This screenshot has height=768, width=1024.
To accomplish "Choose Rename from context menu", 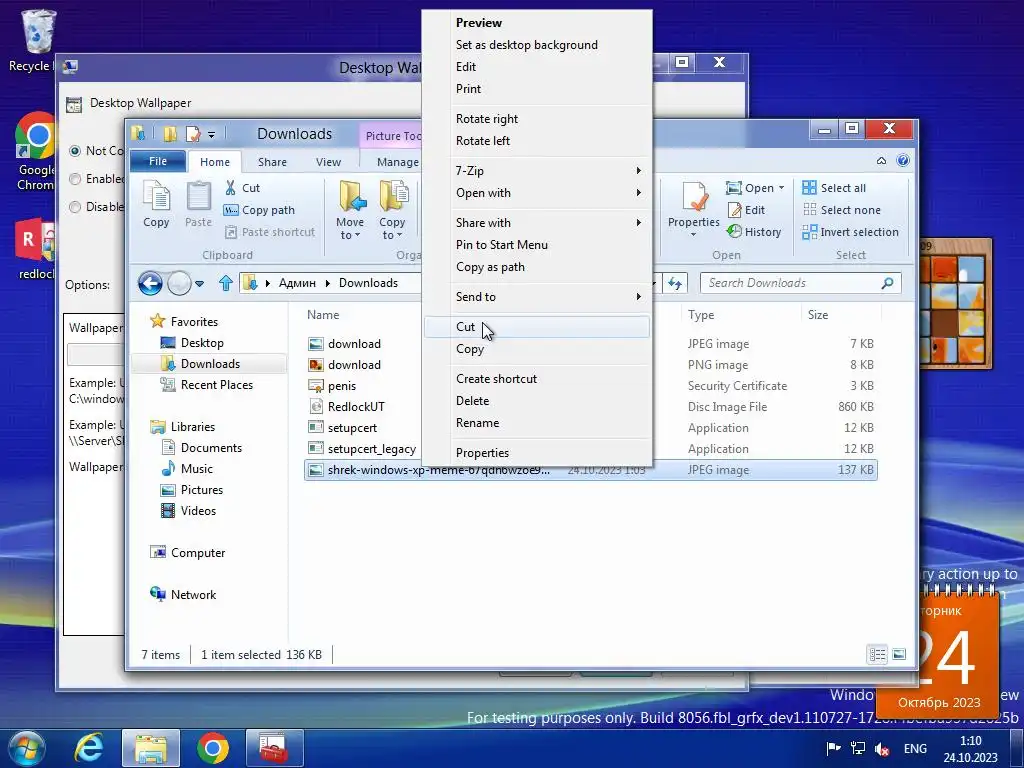I will (537, 423).
